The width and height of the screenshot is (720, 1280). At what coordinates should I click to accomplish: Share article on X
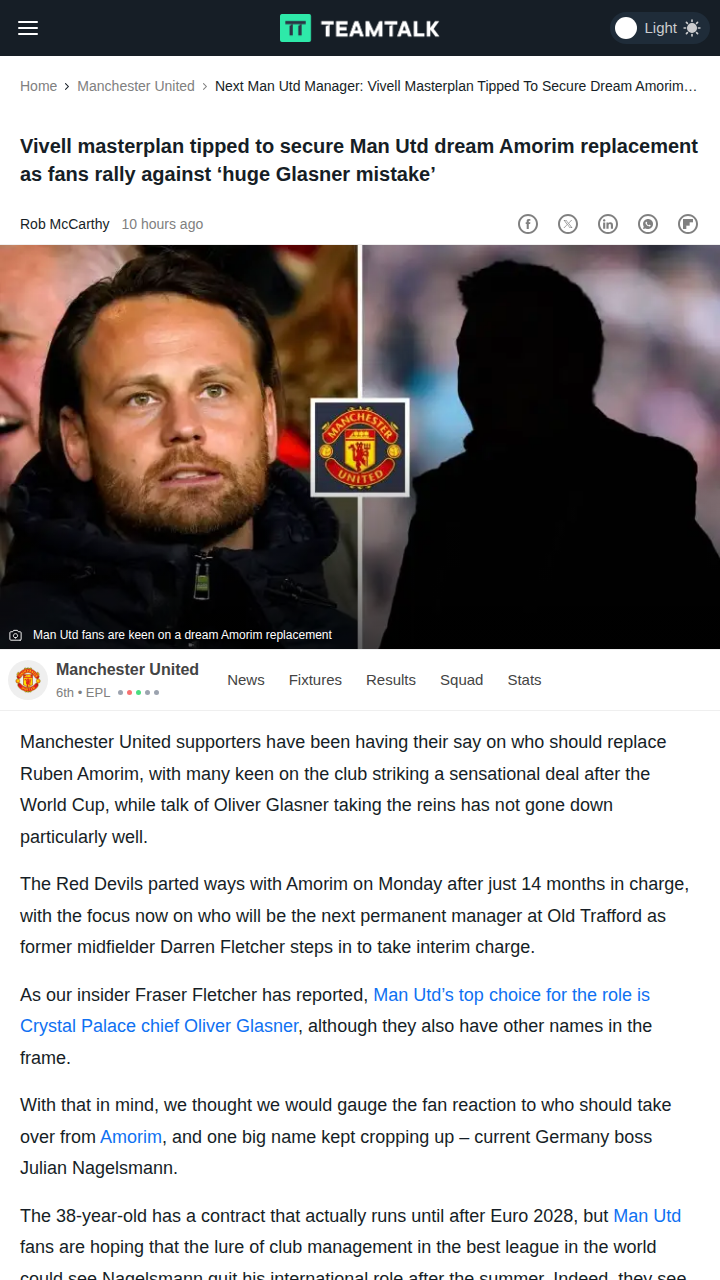568,224
